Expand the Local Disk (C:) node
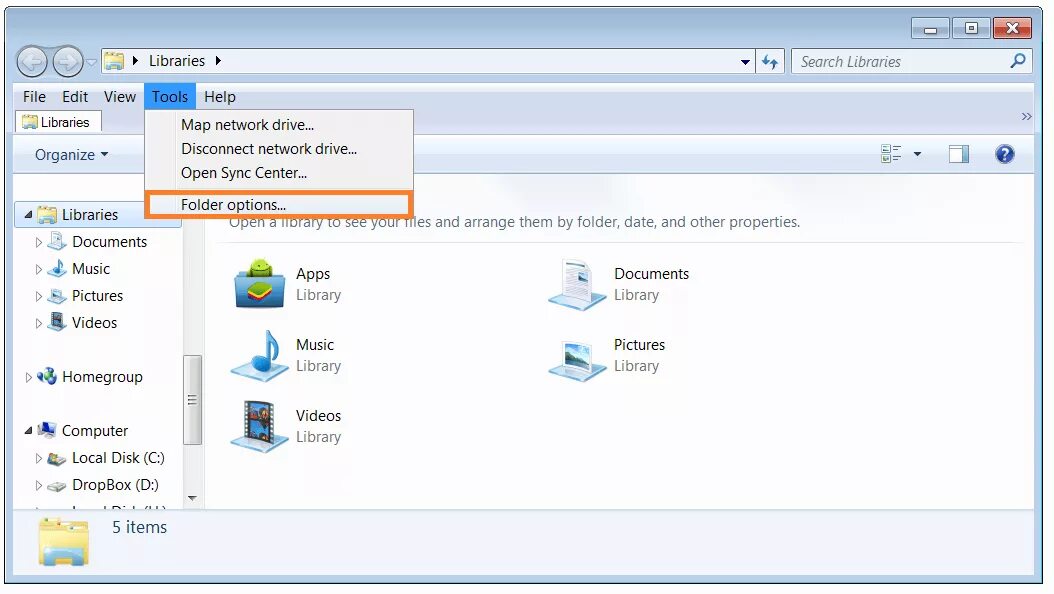The height and width of the screenshot is (594, 1054). click(x=38, y=458)
